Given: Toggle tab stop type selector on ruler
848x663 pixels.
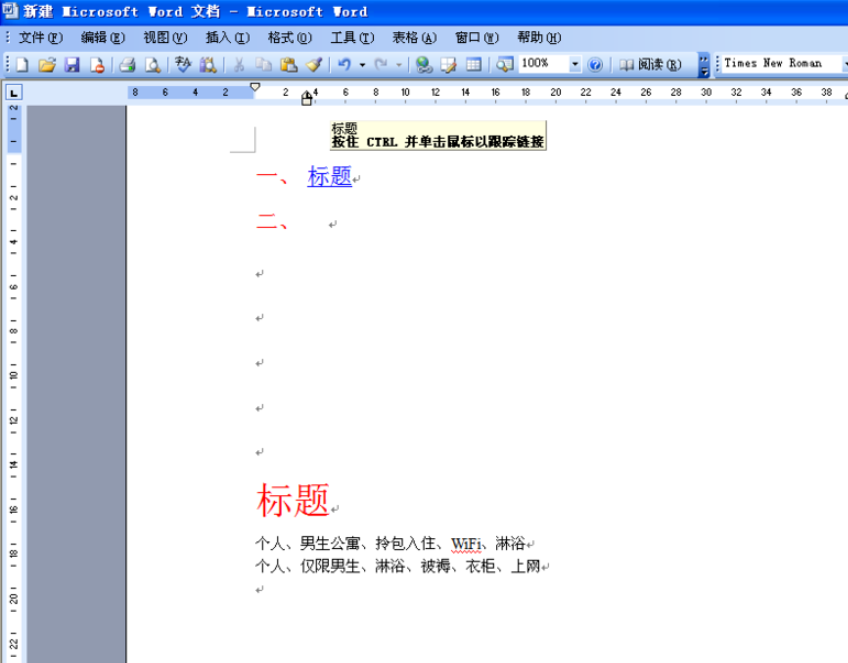Looking at the screenshot, I should click(x=14, y=92).
